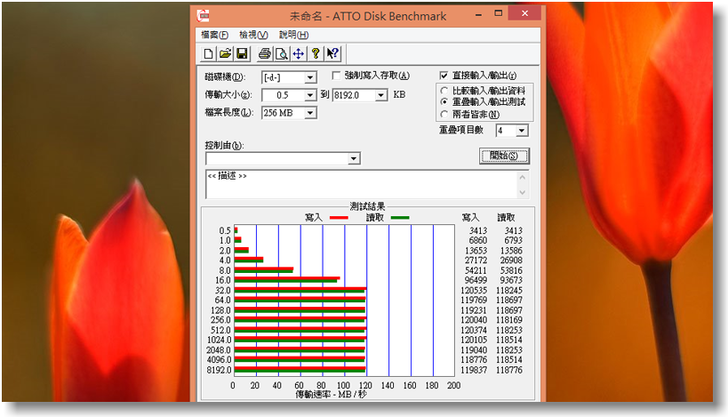Select the 重疊輸入/輸出測試 radio button

pyautogui.click(x=444, y=102)
